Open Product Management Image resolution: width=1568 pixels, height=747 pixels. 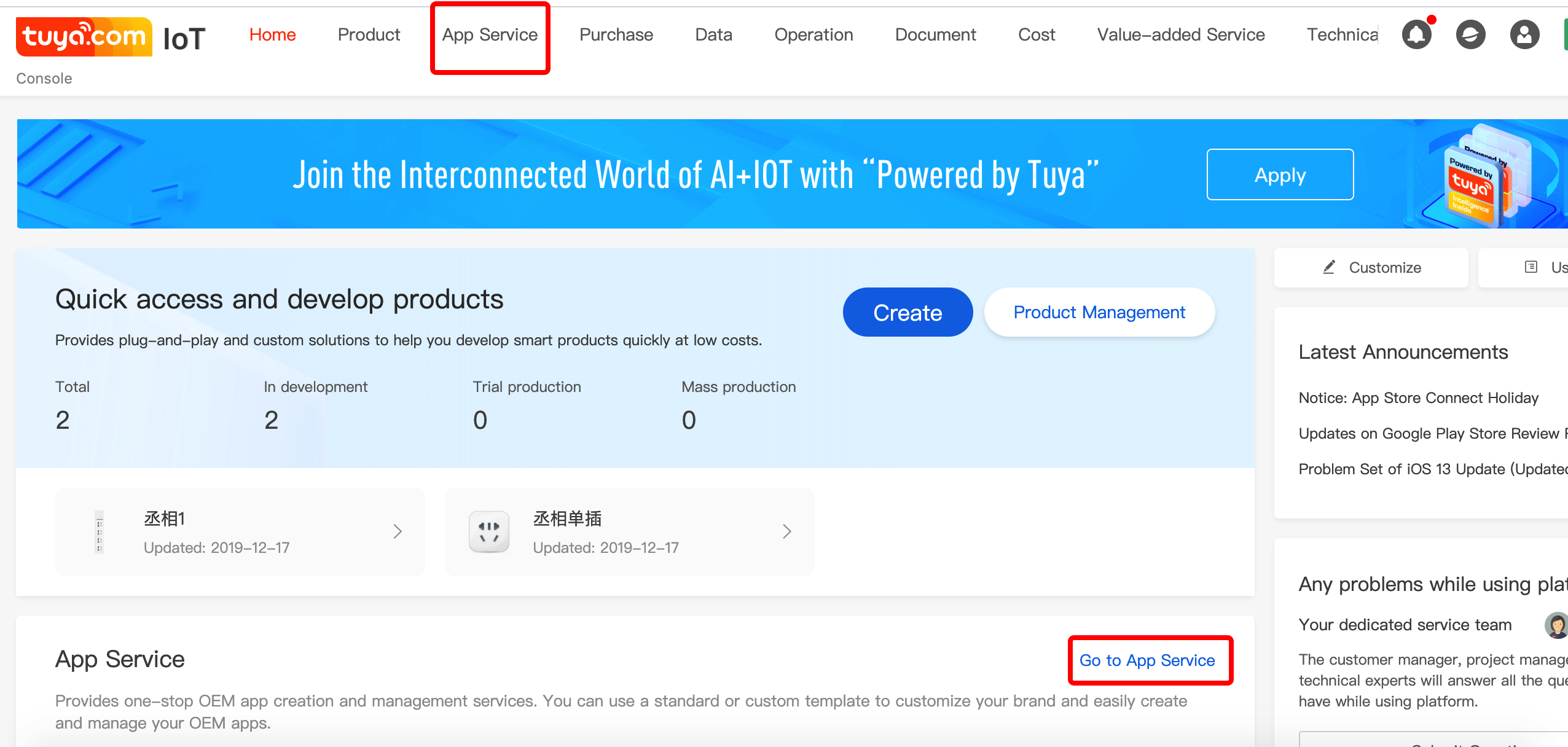point(1099,312)
